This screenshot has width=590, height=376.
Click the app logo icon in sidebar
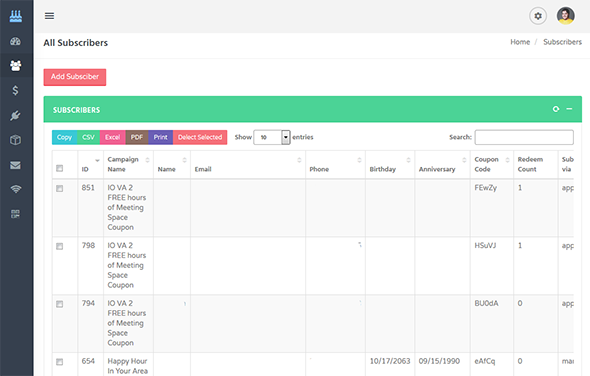pyautogui.click(x=15, y=16)
